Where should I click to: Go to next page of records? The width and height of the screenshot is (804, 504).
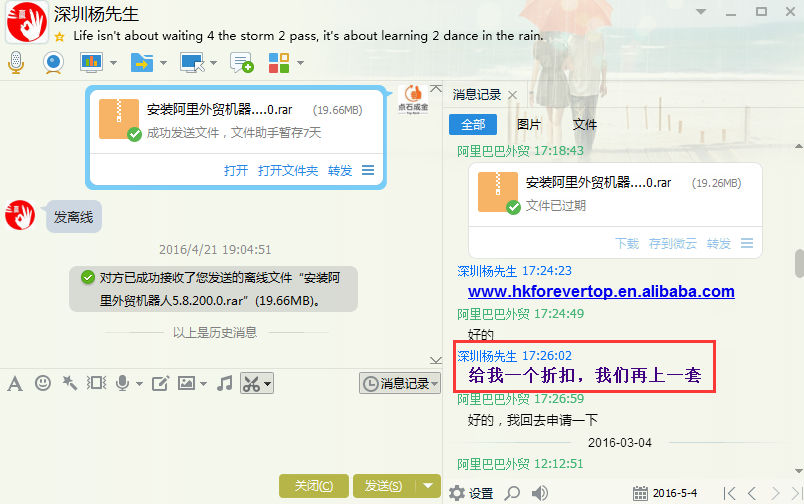tap(775, 493)
